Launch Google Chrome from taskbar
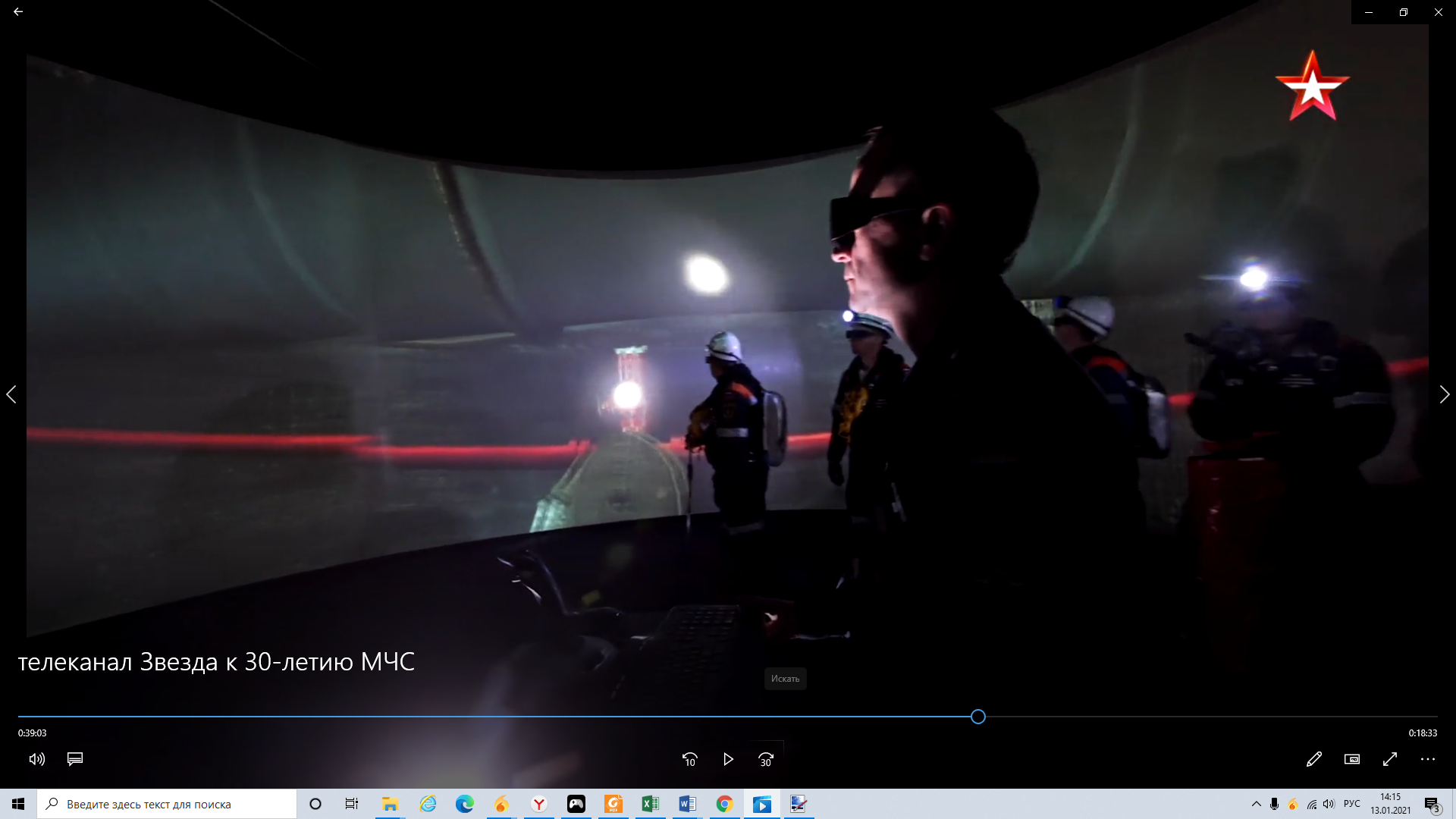The image size is (1456, 819). [725, 804]
